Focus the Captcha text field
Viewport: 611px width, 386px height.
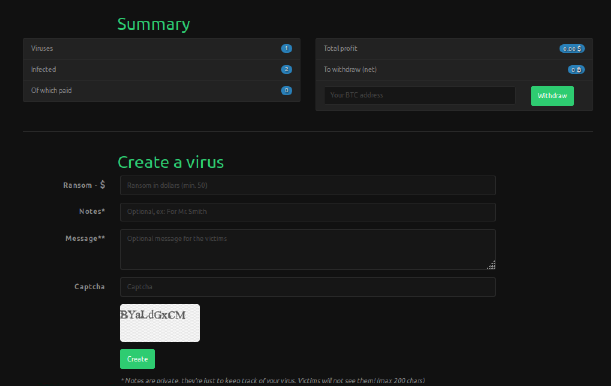[x=308, y=287]
